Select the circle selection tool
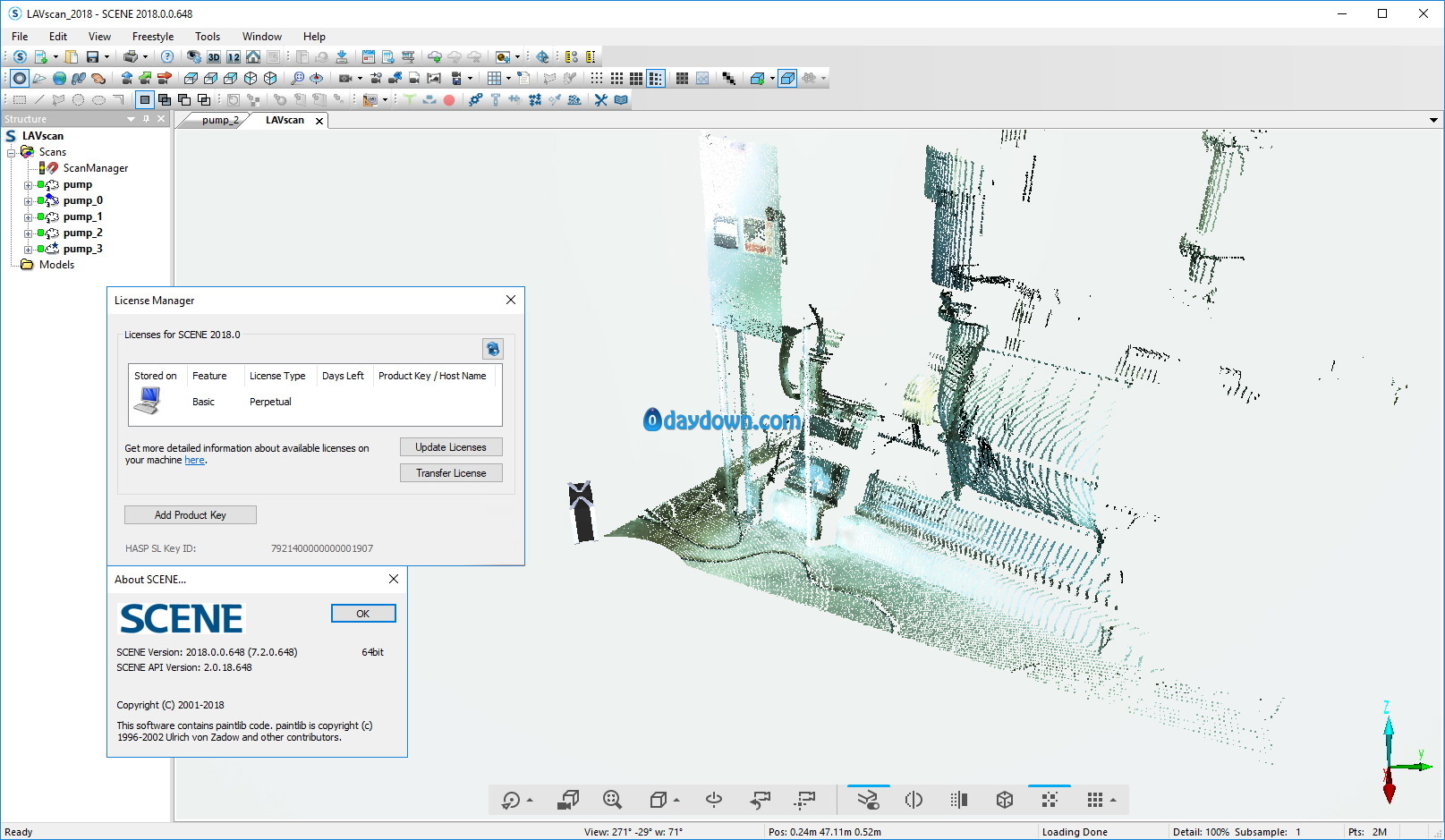 tap(79, 99)
